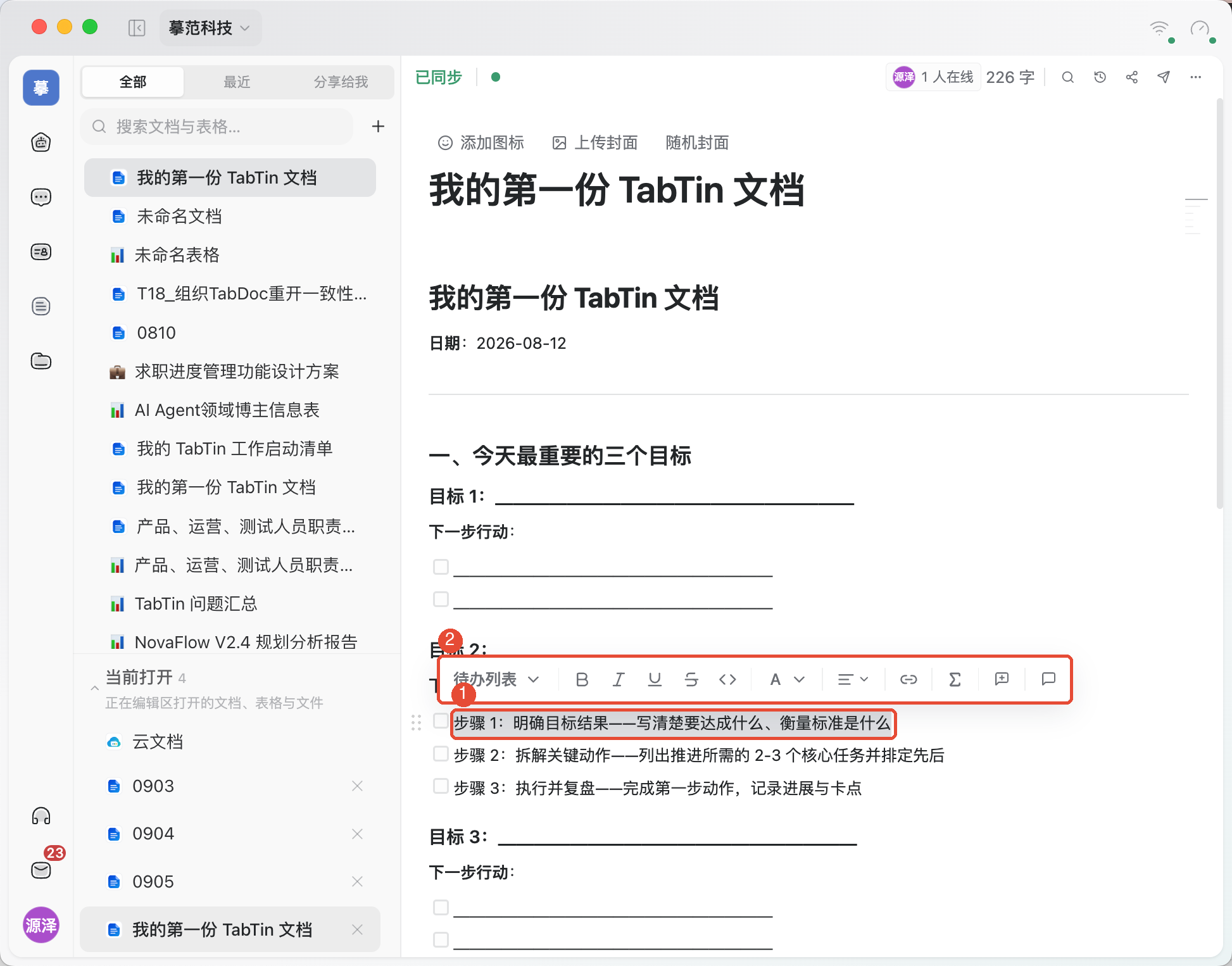Screen dimensions: 1232x966
Task: Insert a link with the link icon
Action: (x=908, y=679)
